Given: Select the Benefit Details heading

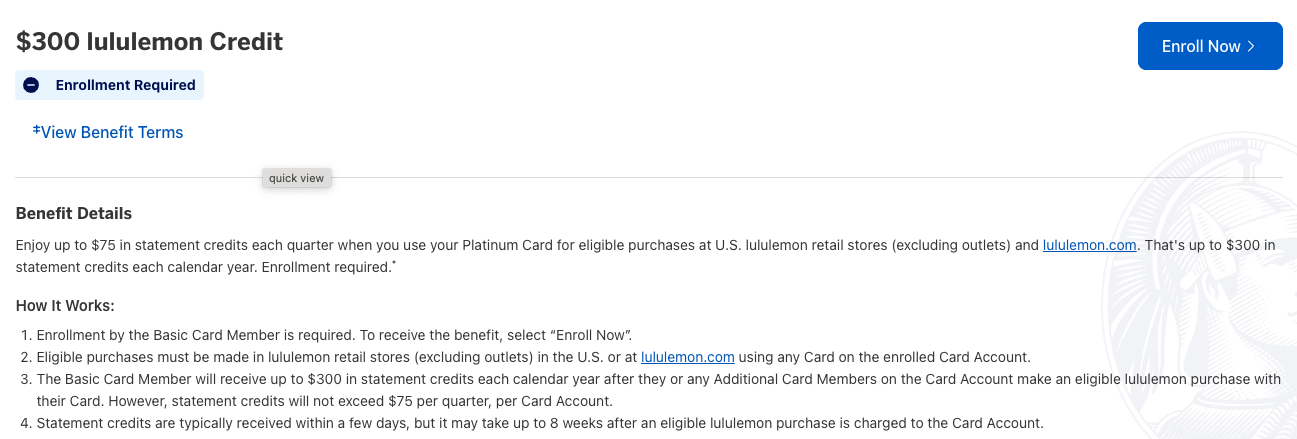Looking at the screenshot, I should [x=74, y=213].
